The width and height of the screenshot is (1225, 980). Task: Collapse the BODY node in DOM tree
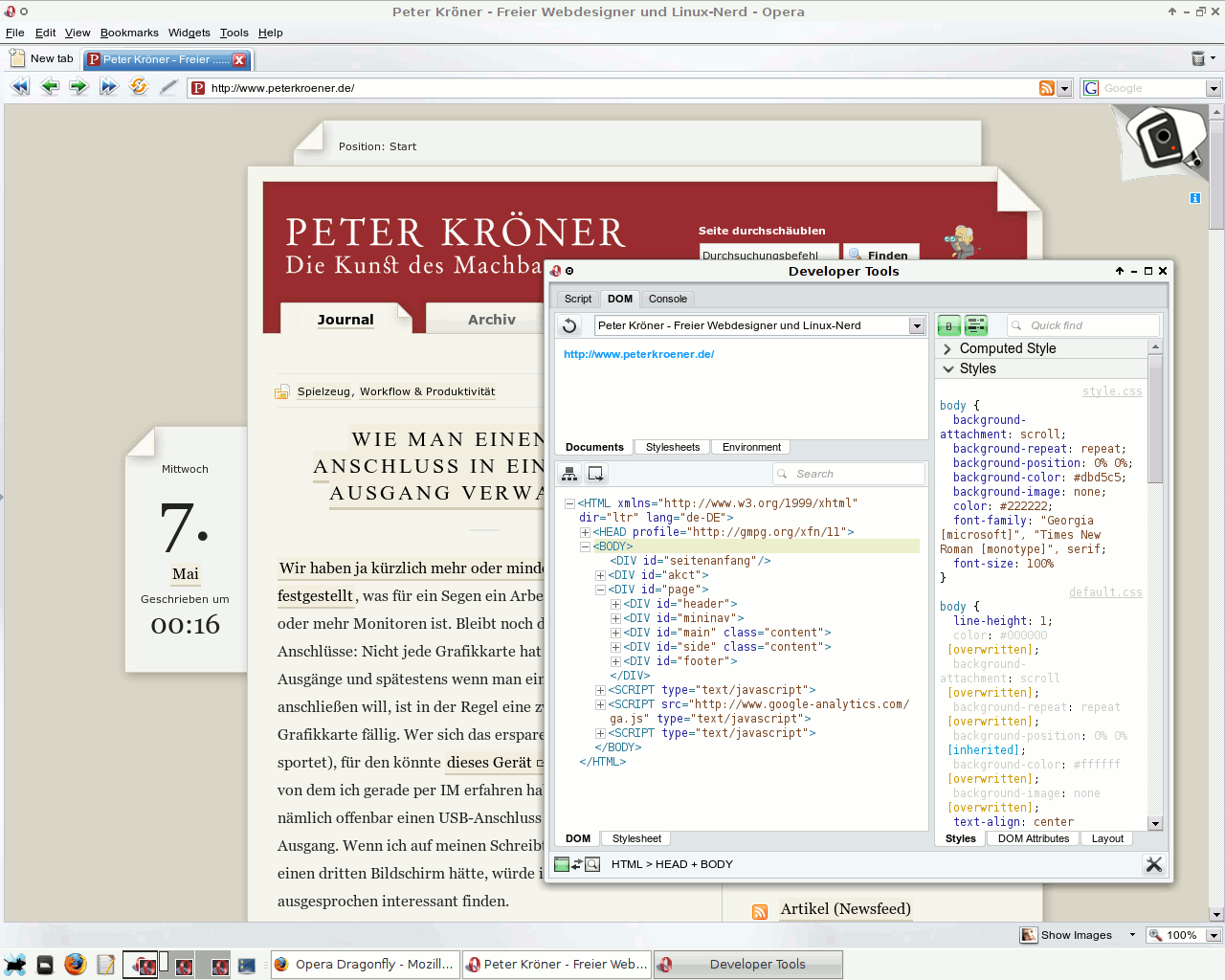[585, 546]
